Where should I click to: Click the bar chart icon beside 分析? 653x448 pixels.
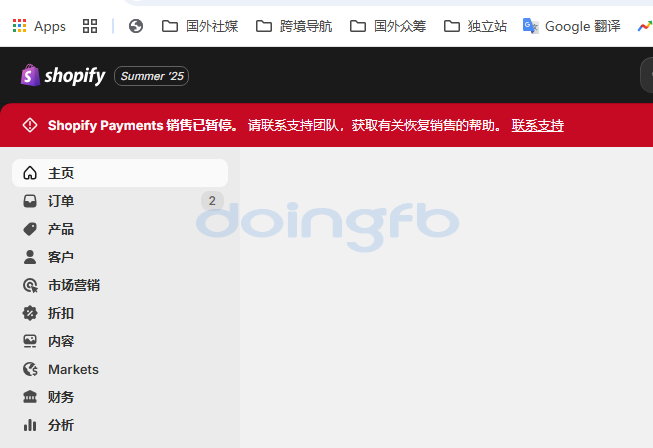click(30, 425)
